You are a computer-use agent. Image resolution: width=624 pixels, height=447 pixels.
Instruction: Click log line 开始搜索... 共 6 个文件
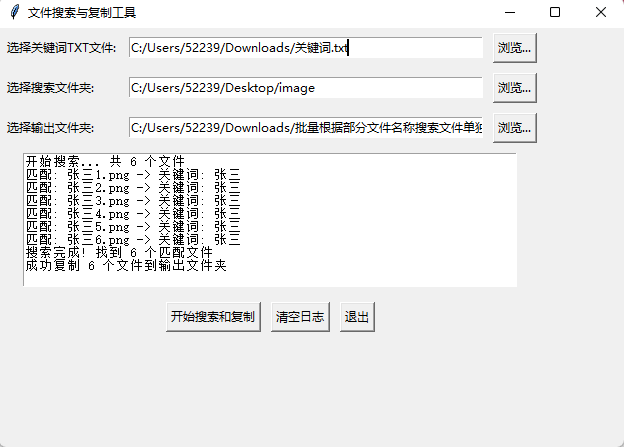105,161
